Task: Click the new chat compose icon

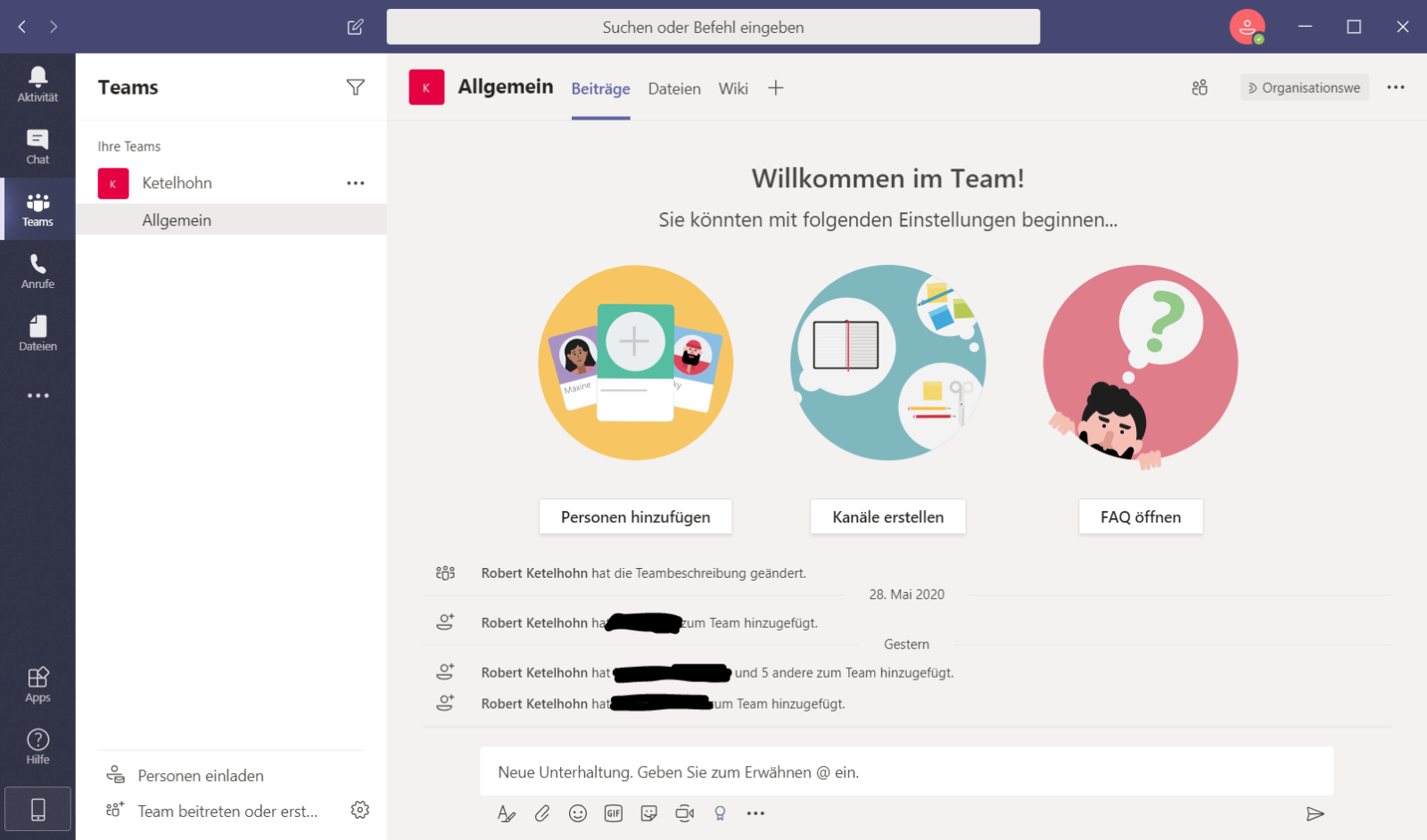Action: click(x=355, y=27)
